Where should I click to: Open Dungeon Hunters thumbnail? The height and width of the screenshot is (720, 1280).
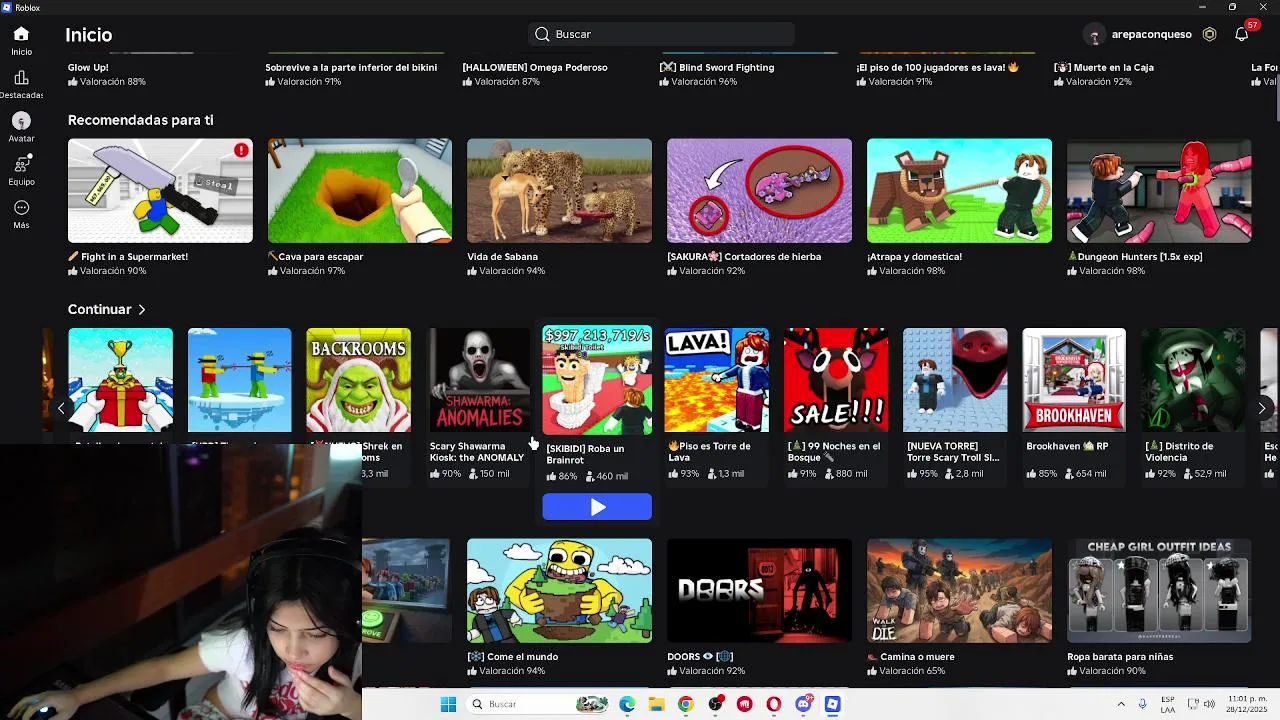click(x=1159, y=191)
